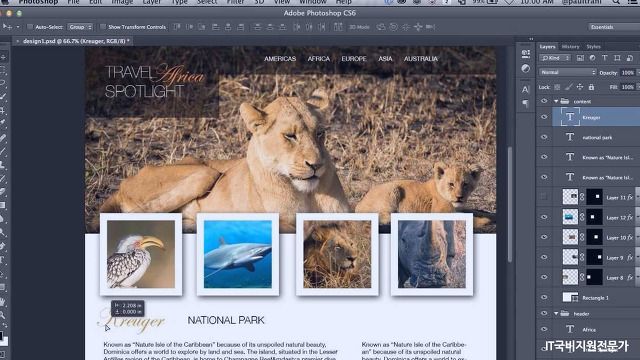The image size is (640, 360).
Task: Select the type layer thumbnail for Kreuger
Action: 570,117
